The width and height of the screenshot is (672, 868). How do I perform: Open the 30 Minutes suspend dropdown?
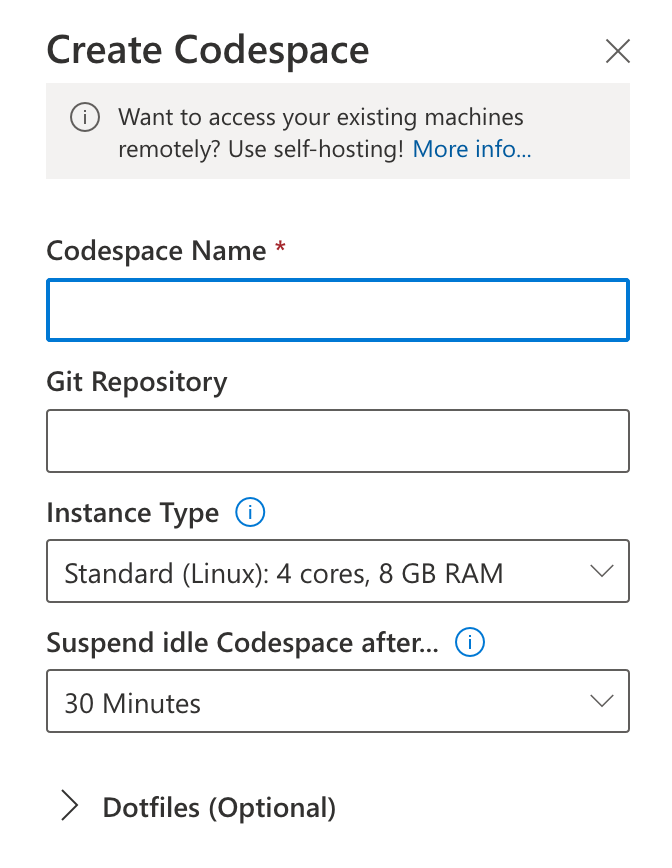tap(338, 701)
